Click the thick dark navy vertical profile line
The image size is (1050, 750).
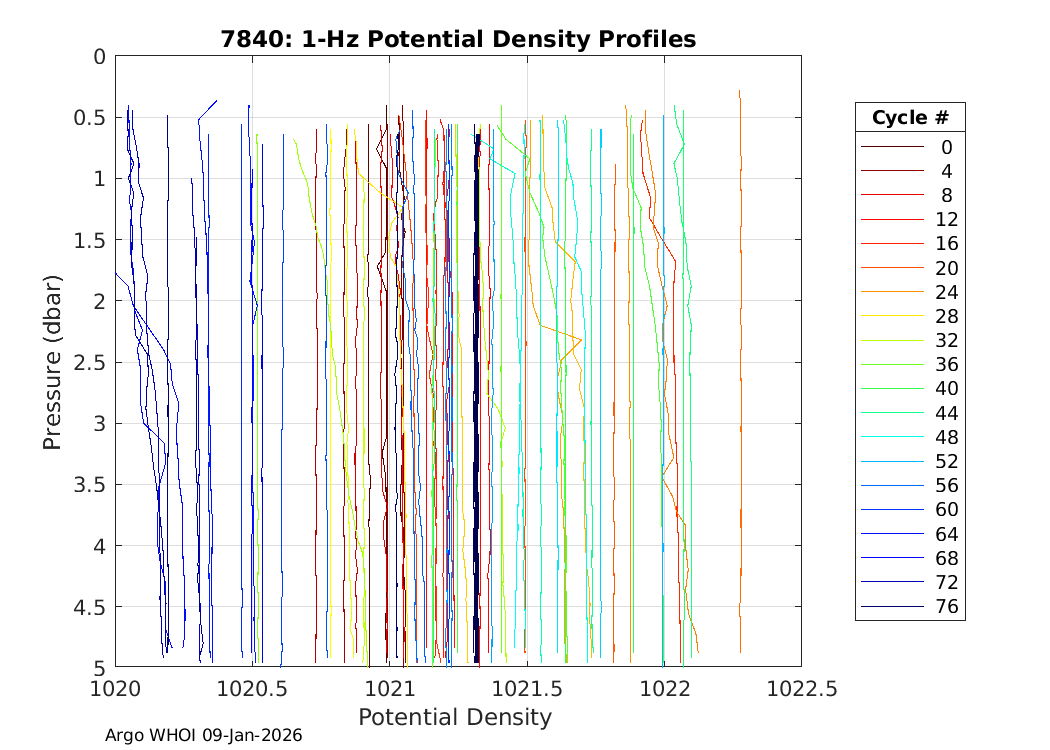pyautogui.click(x=477, y=400)
